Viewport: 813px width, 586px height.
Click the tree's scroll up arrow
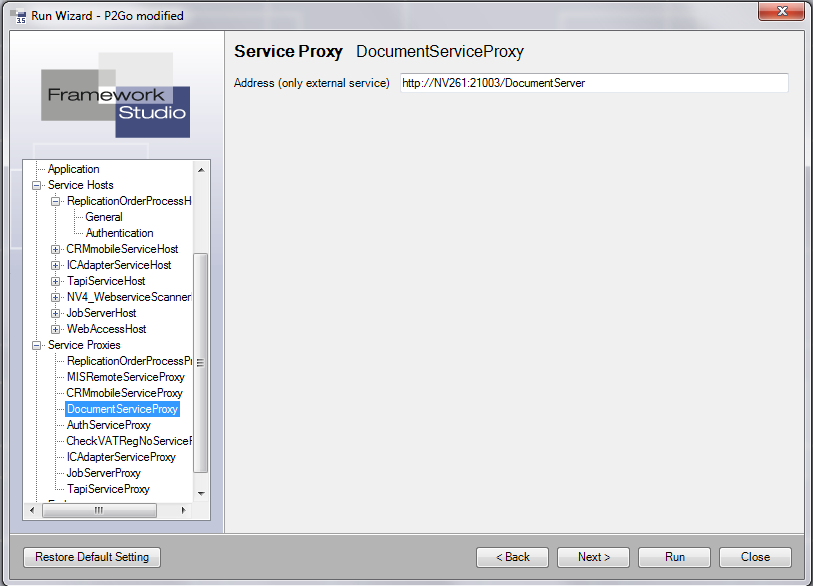(x=201, y=170)
